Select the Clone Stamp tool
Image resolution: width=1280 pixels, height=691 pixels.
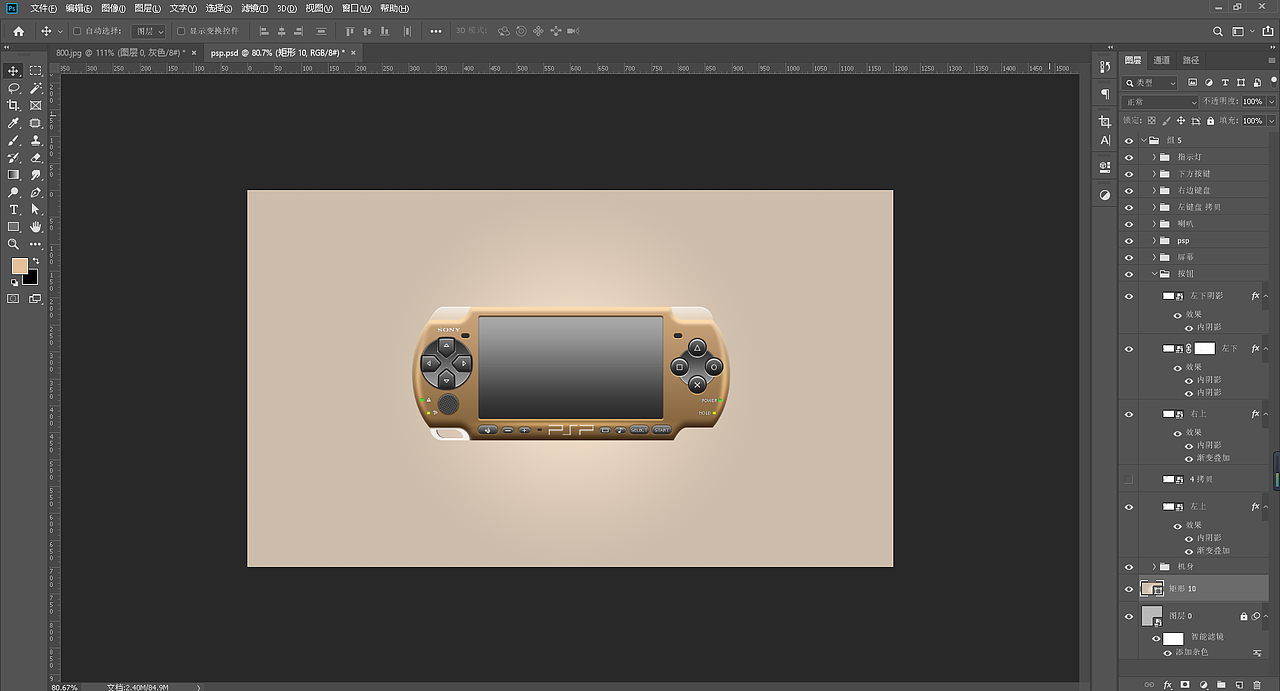(x=36, y=140)
